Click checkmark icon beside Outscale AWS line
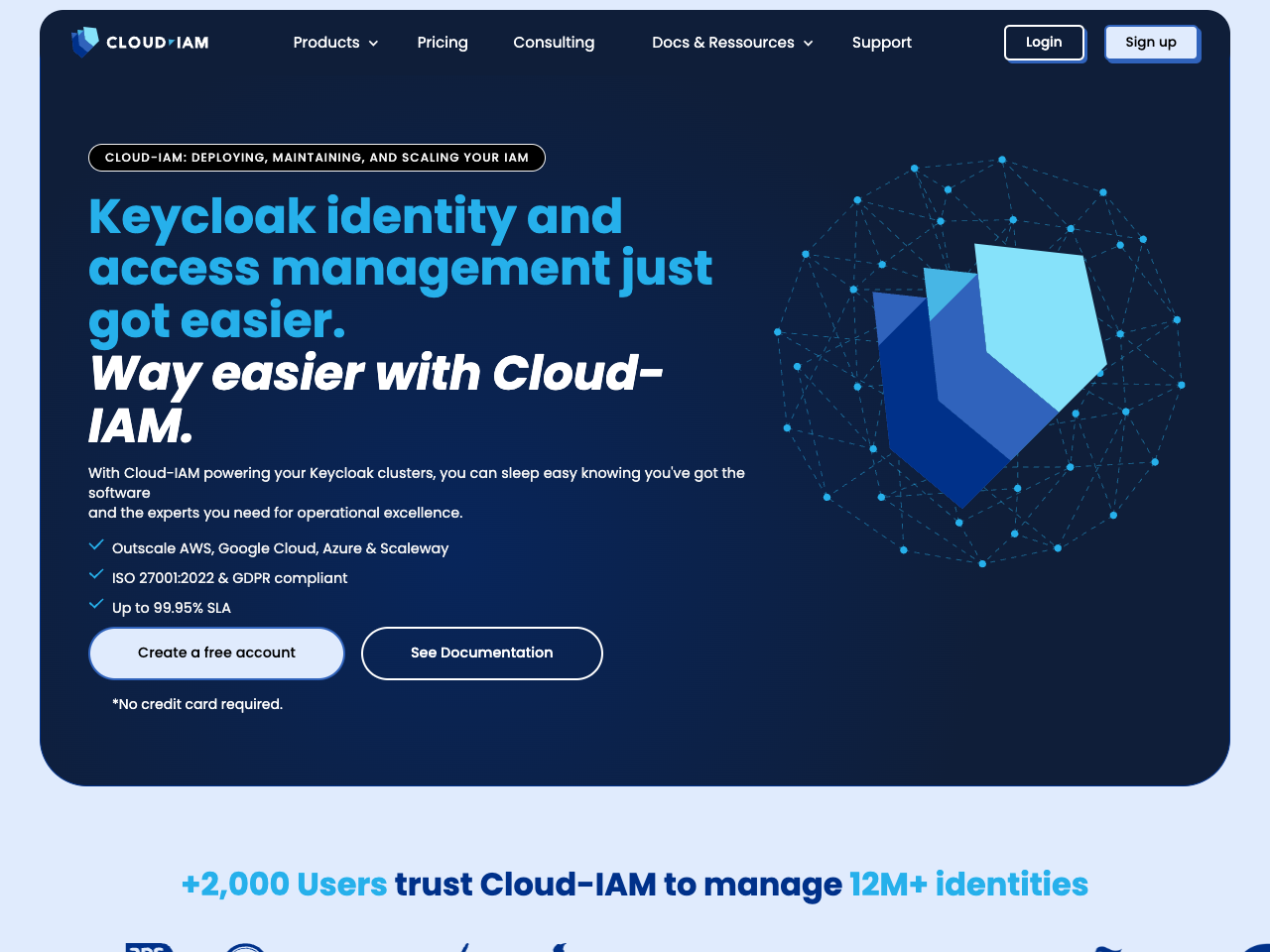Image resolution: width=1270 pixels, height=952 pixels. pos(96,545)
